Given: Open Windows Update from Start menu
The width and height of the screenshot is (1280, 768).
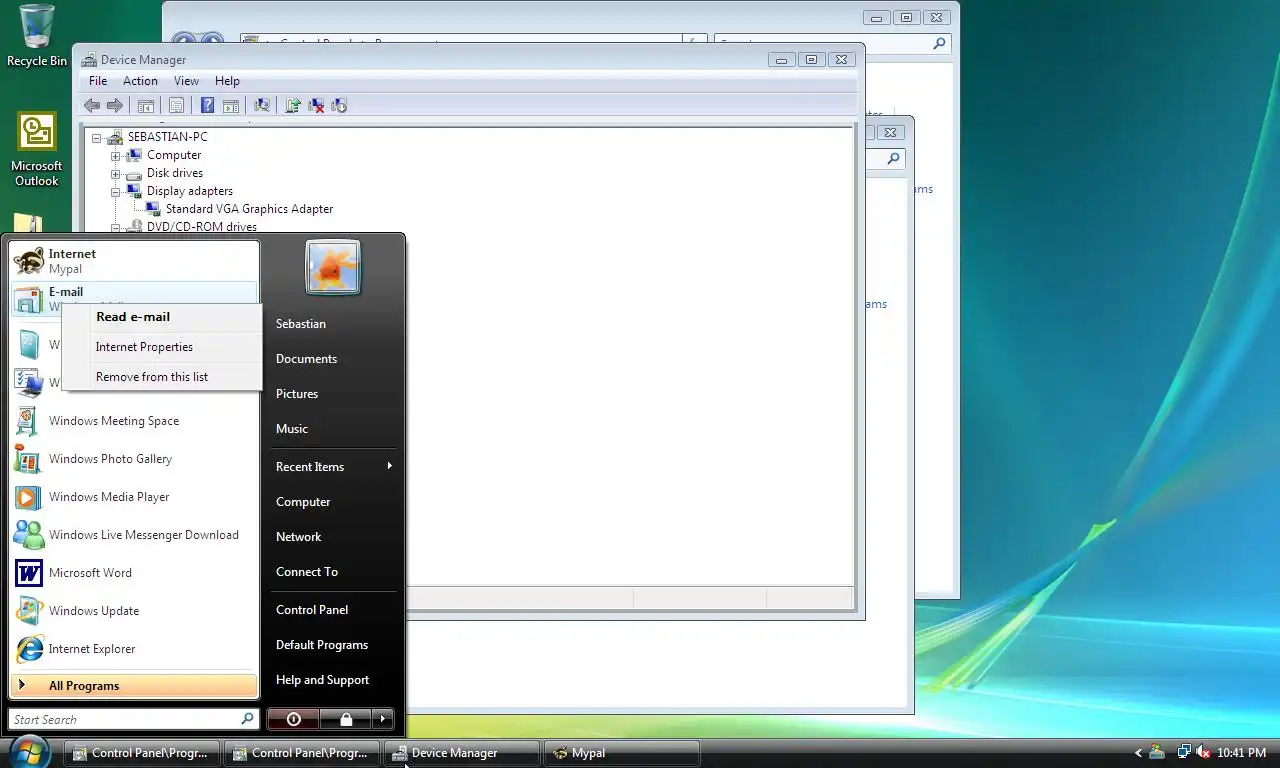Looking at the screenshot, I should click(x=134, y=611).
